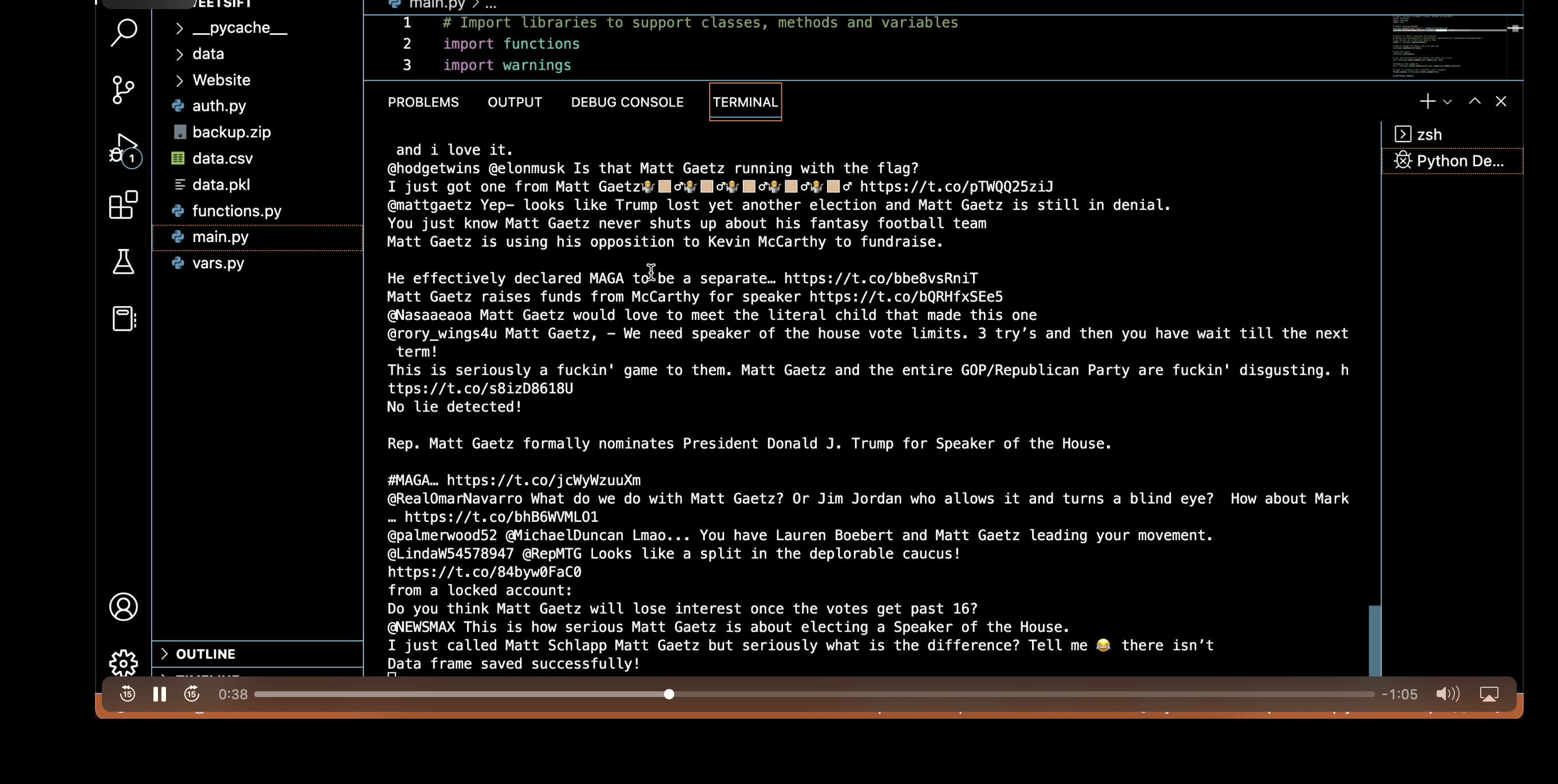Click the 'No lie detected!' terminal line
Screen dimensions: 1558x784
pyautogui.click(x=454, y=407)
